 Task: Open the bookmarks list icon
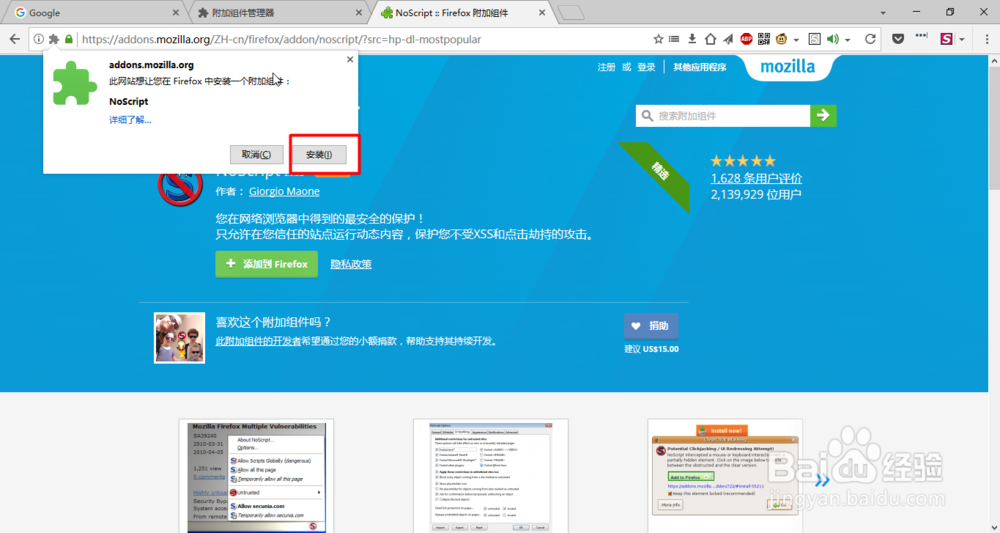coord(674,40)
